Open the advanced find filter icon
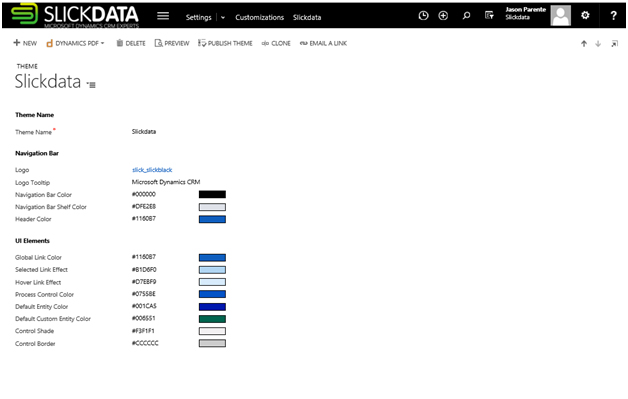 489,16
